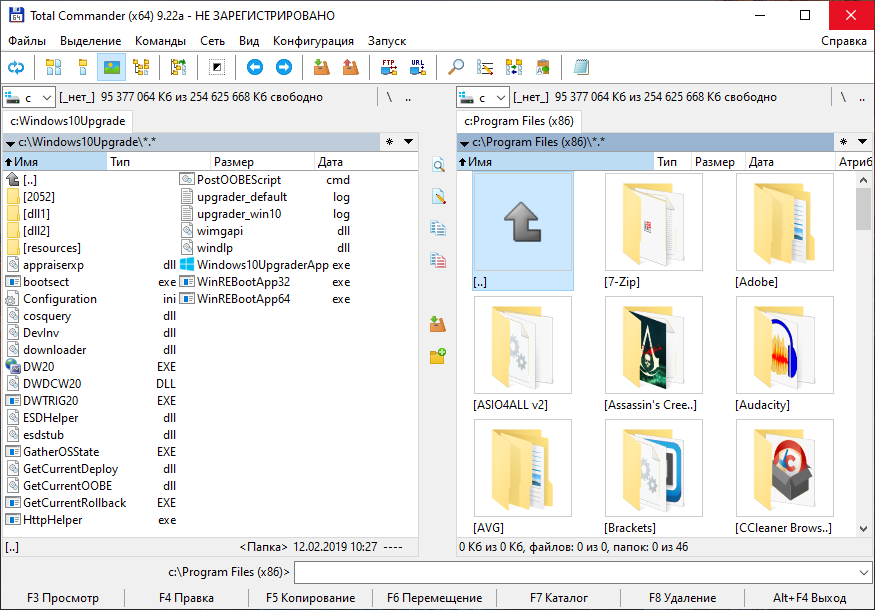Click the pack files icon in the toolbar
Screen dimensions: 875x610
(321, 68)
